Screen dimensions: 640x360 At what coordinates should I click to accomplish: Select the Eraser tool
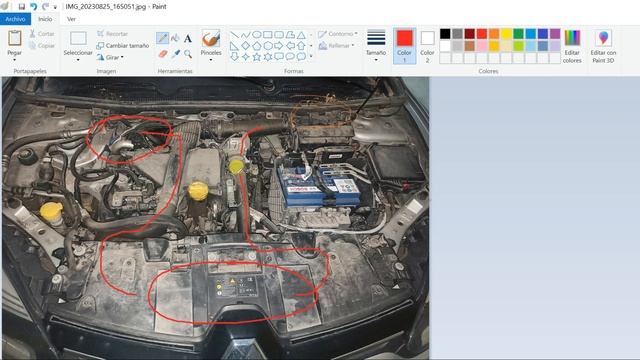(162, 54)
